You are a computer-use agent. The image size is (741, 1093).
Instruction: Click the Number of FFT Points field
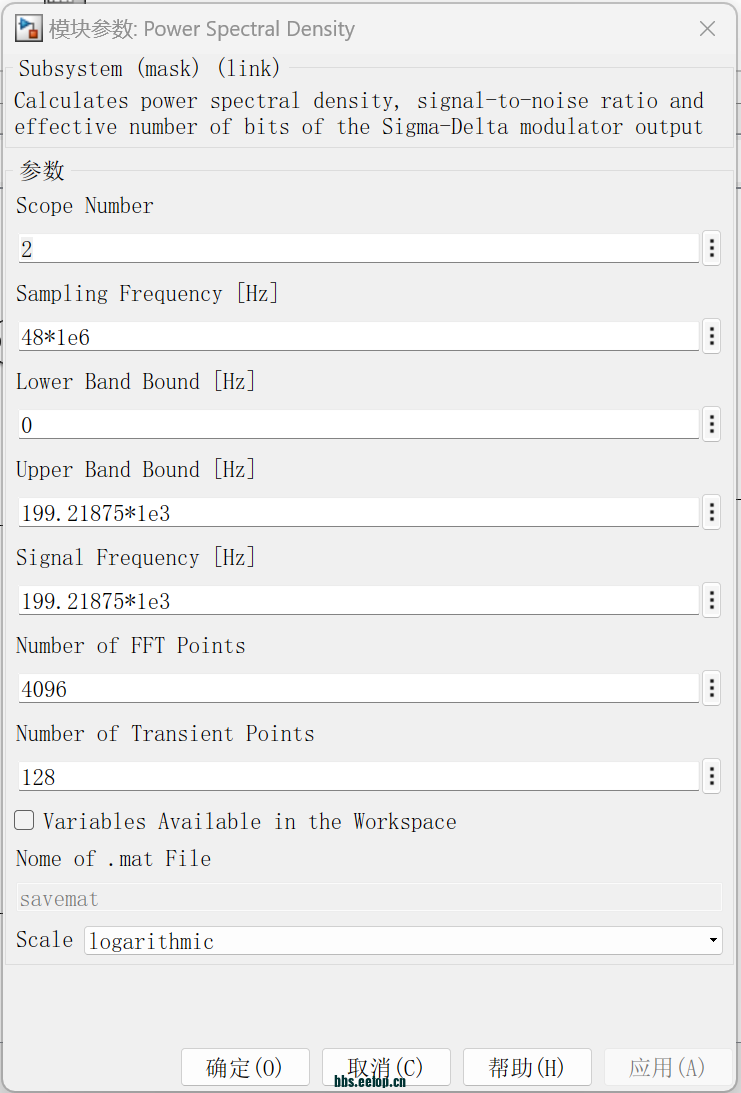(358, 689)
